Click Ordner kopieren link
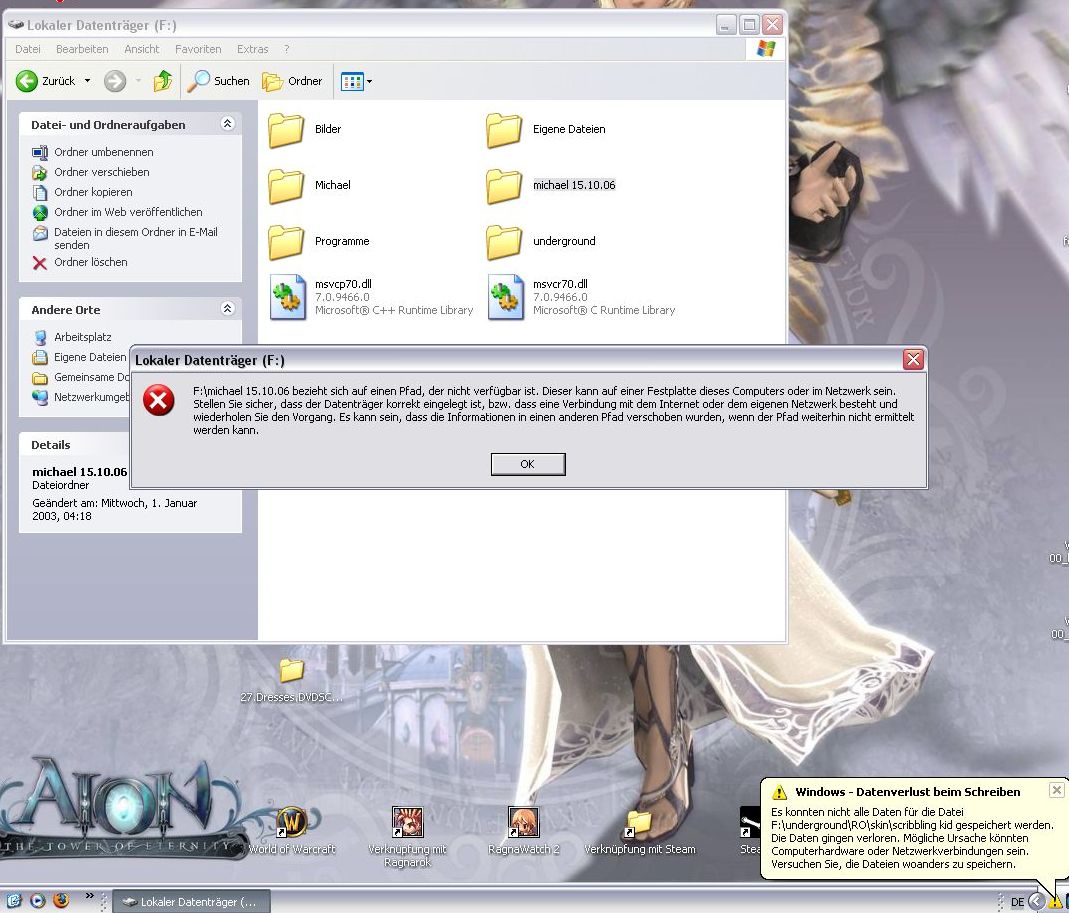The width and height of the screenshot is (1069, 913). [93, 192]
